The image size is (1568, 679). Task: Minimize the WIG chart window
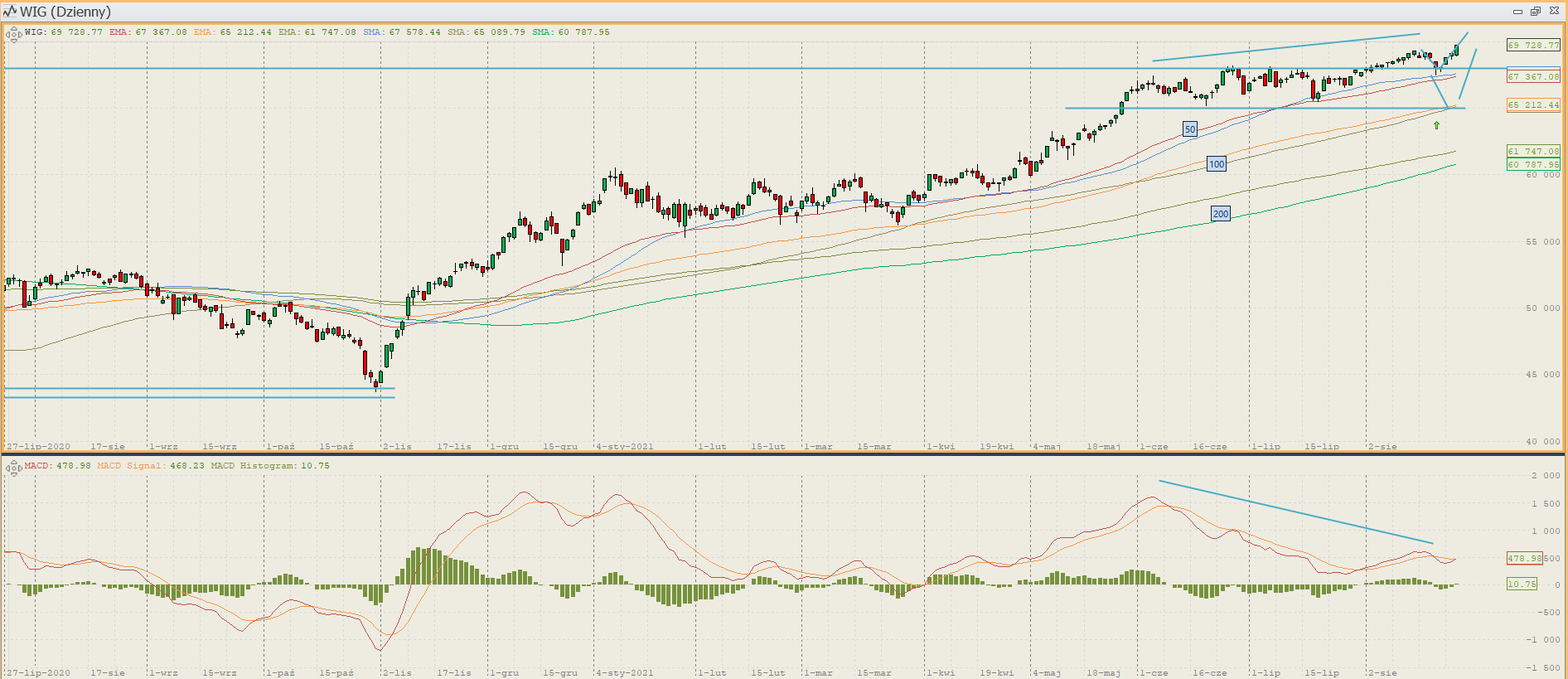[x=1517, y=12]
